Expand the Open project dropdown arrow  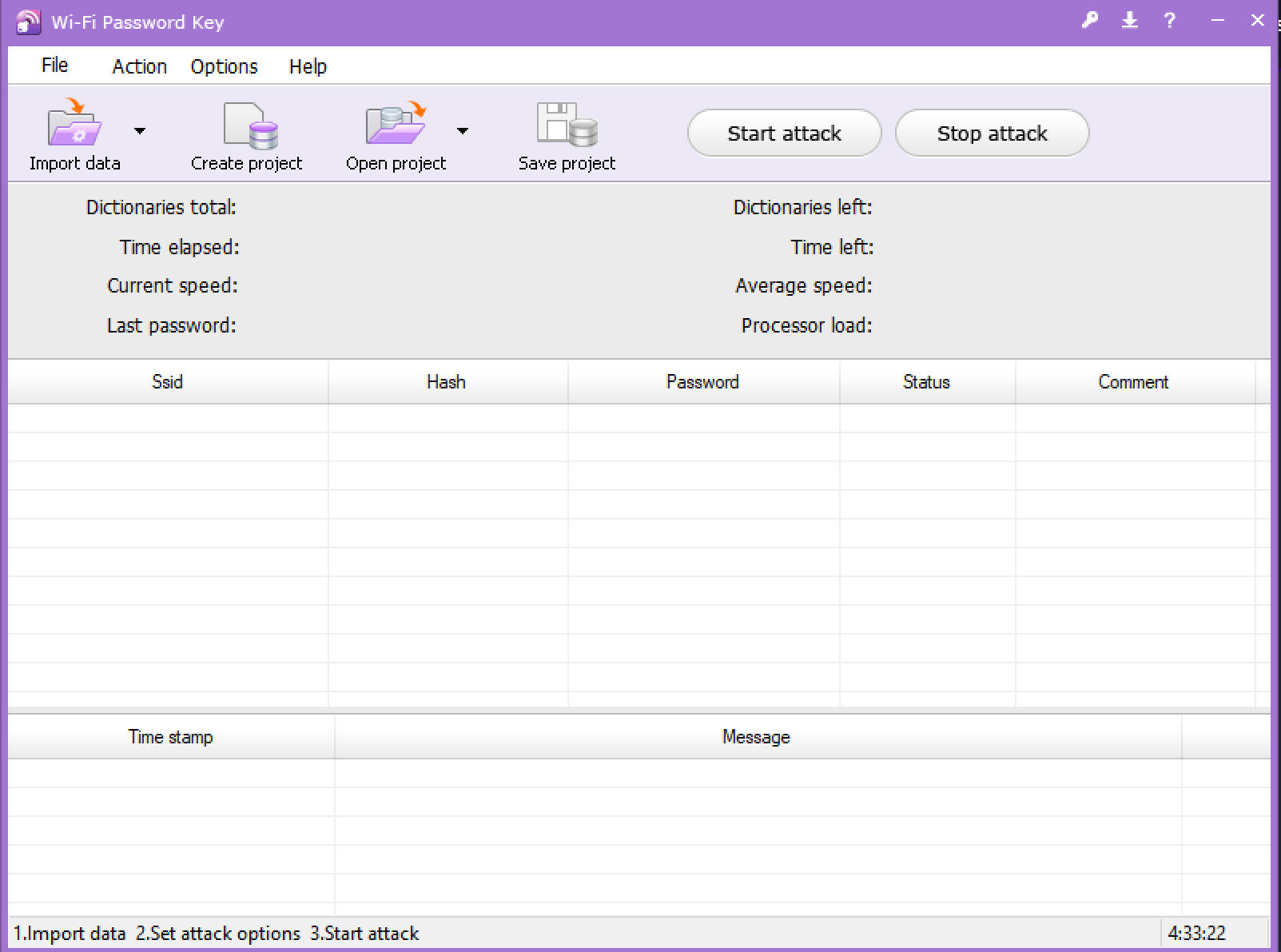[463, 131]
